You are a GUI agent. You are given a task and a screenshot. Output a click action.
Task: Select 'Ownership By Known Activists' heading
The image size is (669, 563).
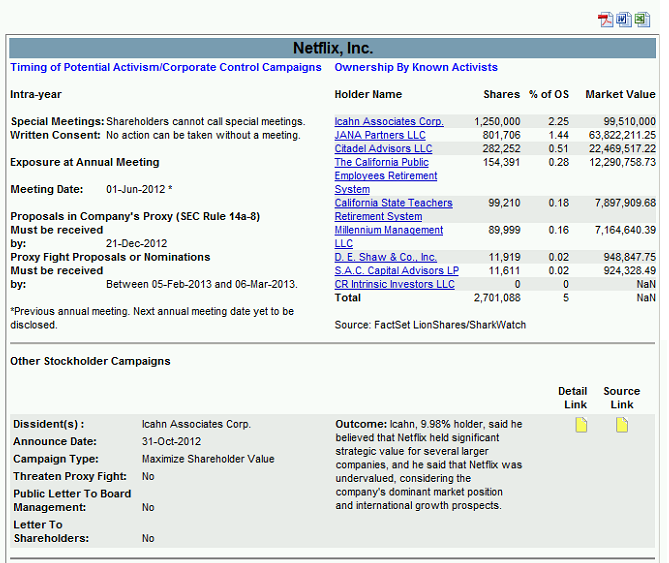tap(416, 67)
